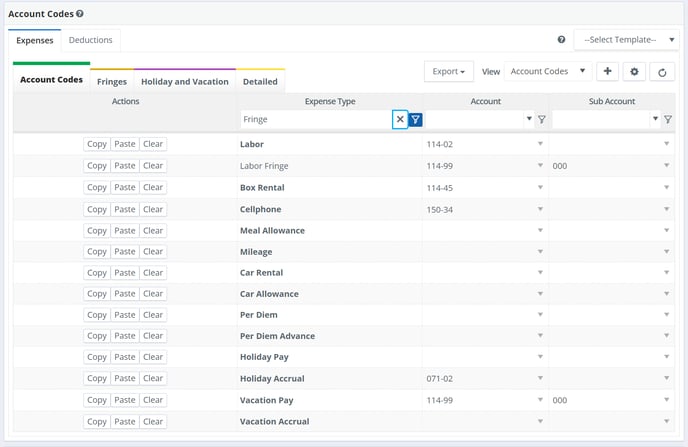Click the help icon beside Account Codes title

click(x=80, y=14)
